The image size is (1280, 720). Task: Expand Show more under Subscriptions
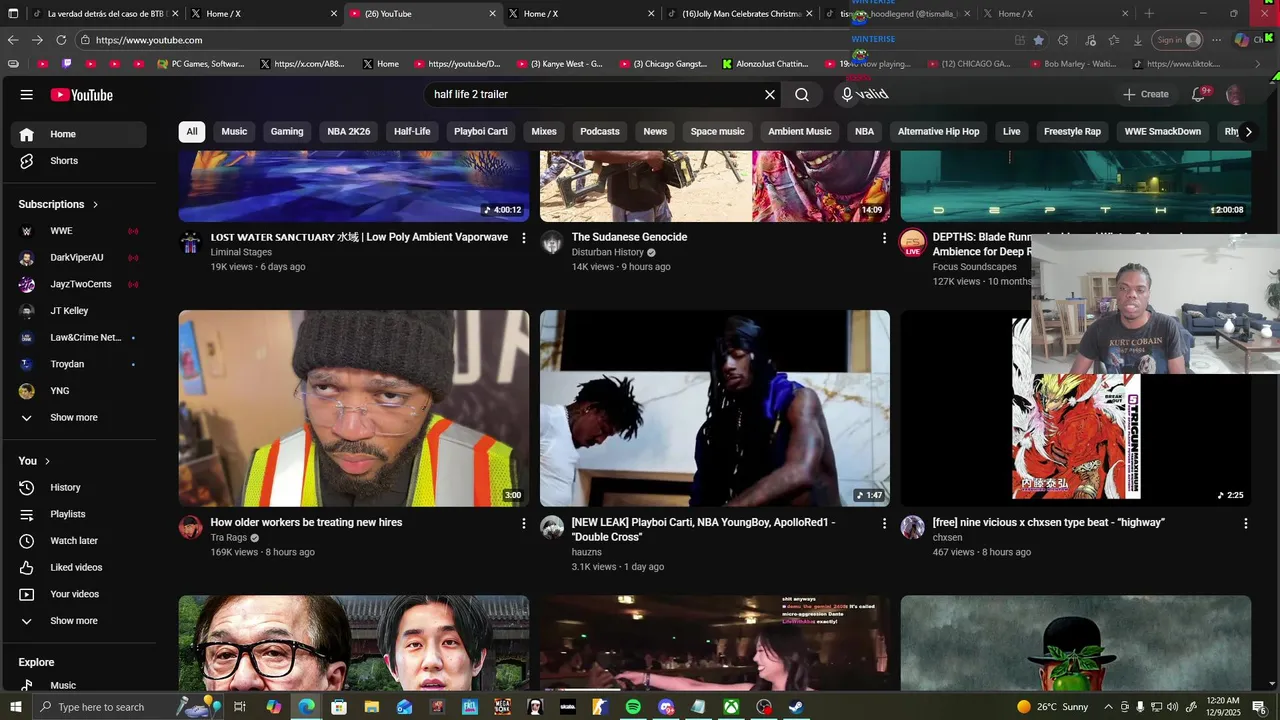(77, 417)
